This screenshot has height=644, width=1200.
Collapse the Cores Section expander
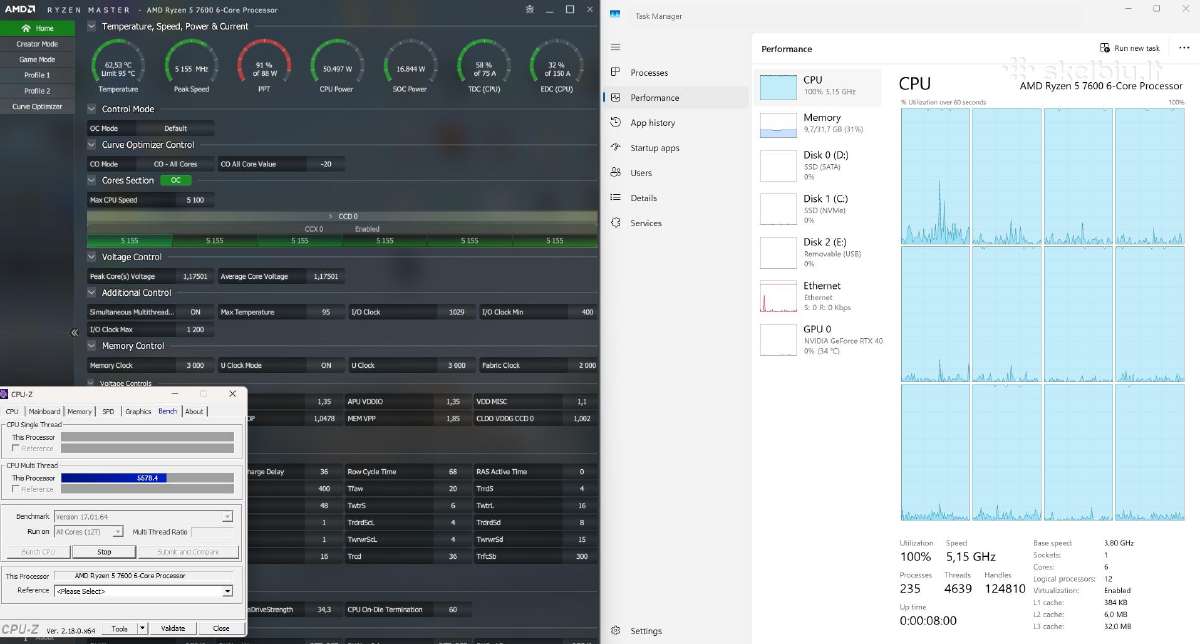[x=92, y=181]
